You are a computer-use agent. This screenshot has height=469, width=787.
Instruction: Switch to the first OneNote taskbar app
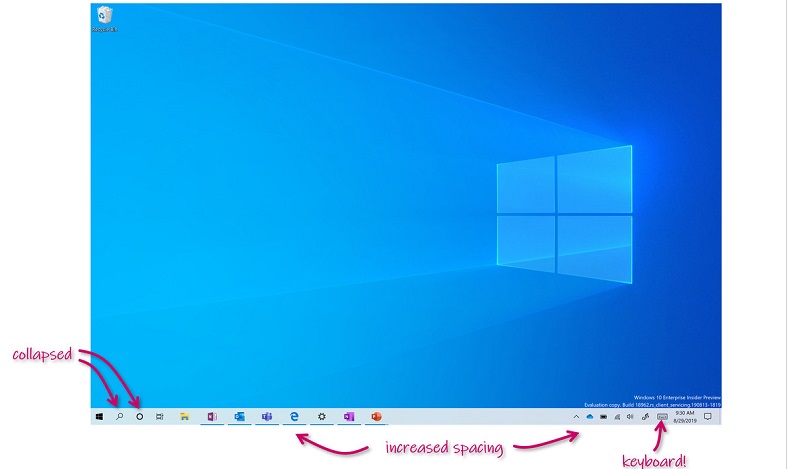(x=212, y=417)
